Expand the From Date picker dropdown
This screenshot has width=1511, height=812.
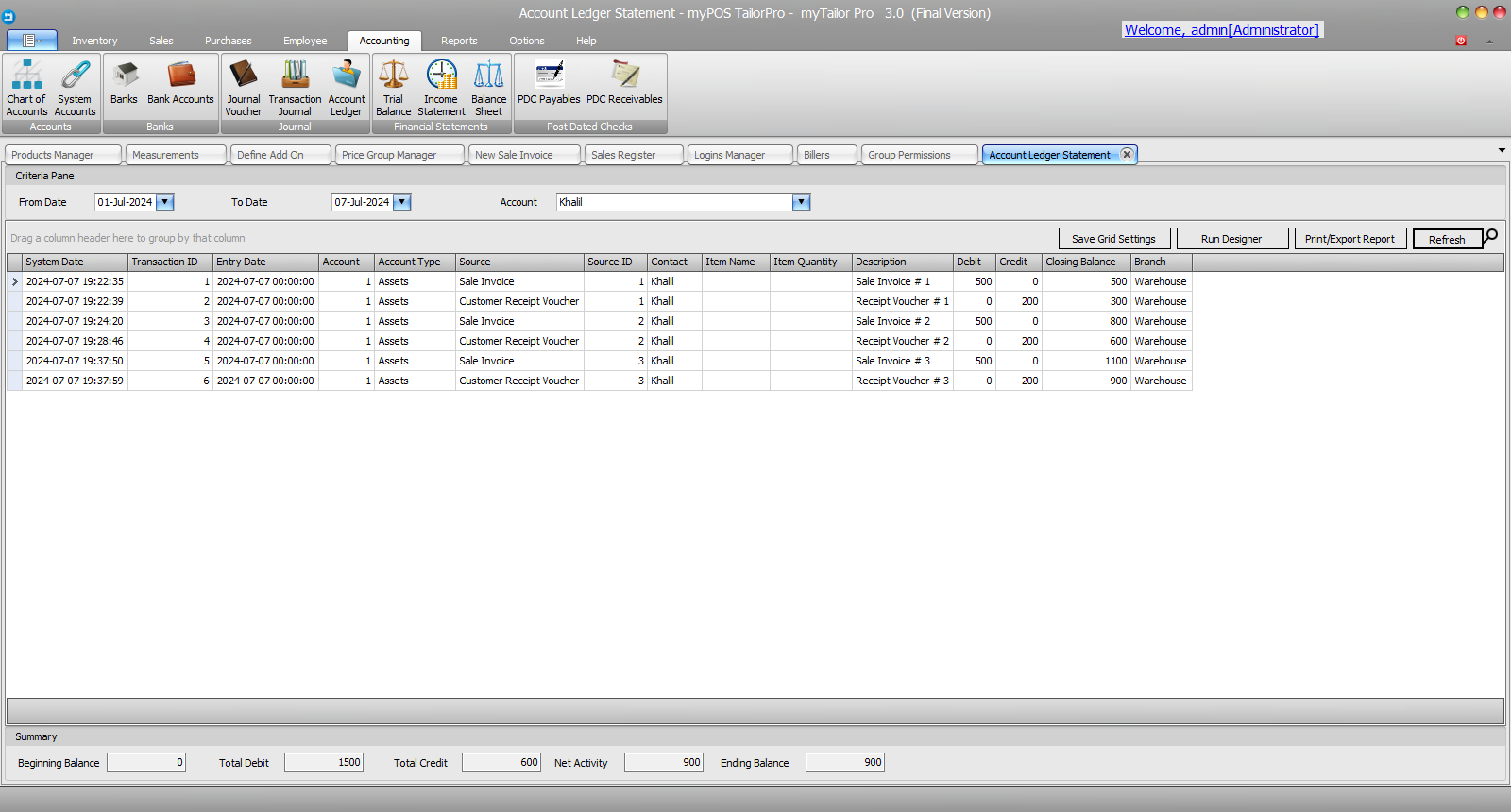pyautogui.click(x=165, y=202)
